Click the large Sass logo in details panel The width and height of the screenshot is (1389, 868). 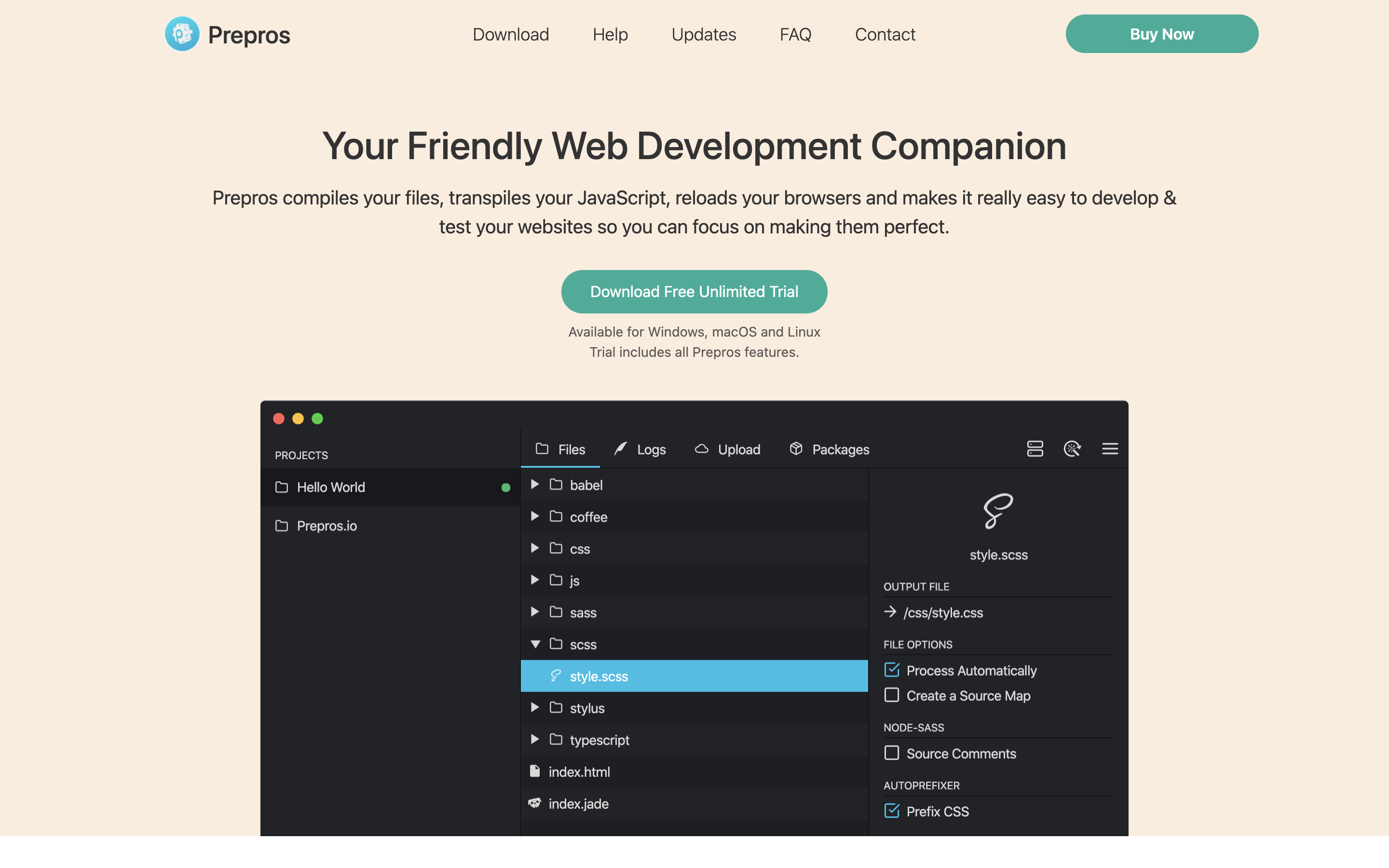[998, 510]
